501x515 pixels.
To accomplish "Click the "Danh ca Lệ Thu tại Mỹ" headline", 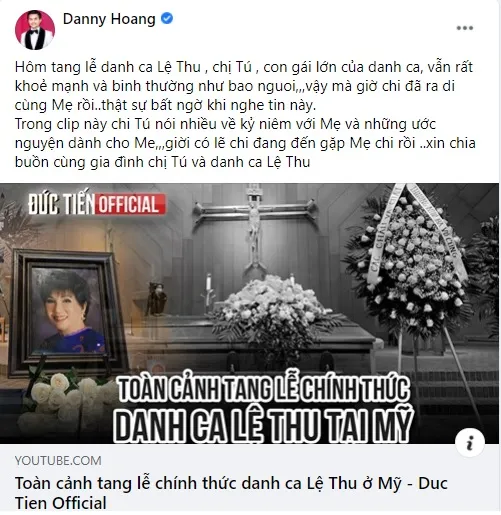I will click(x=263, y=425).
